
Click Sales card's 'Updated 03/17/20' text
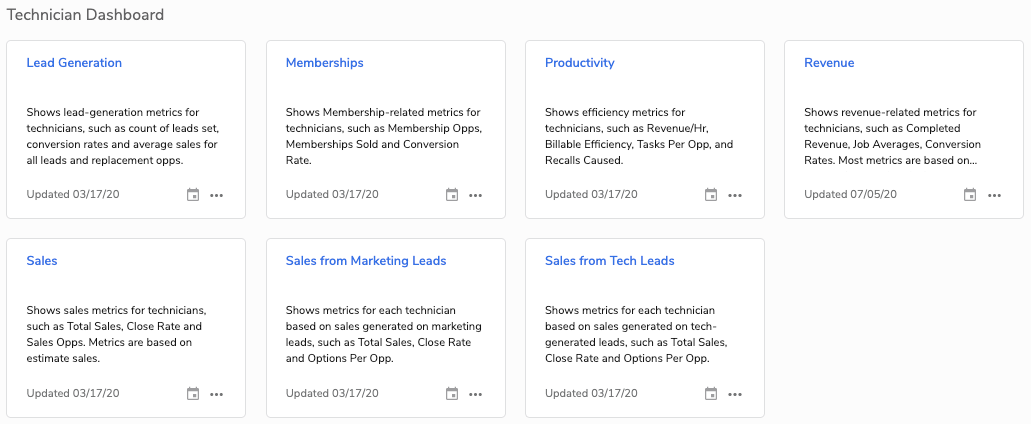coord(73,393)
